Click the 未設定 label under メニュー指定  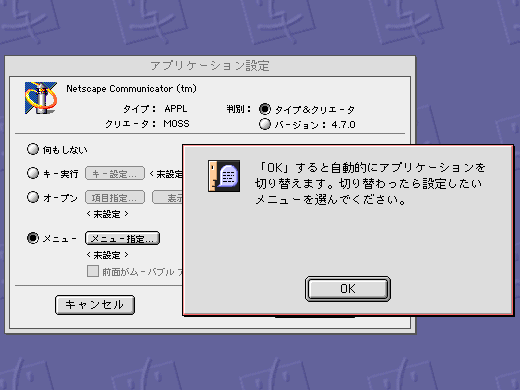coord(107,255)
